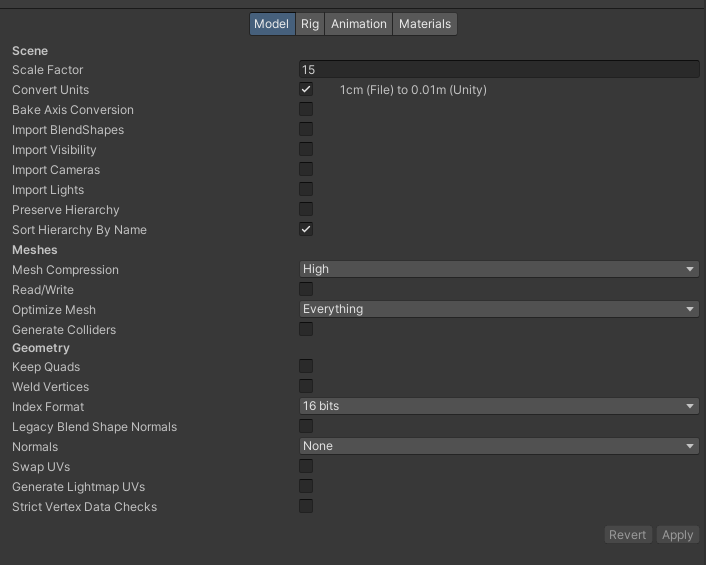This screenshot has height=565, width=706.
Task: Select the Materials tab
Action: click(x=425, y=24)
